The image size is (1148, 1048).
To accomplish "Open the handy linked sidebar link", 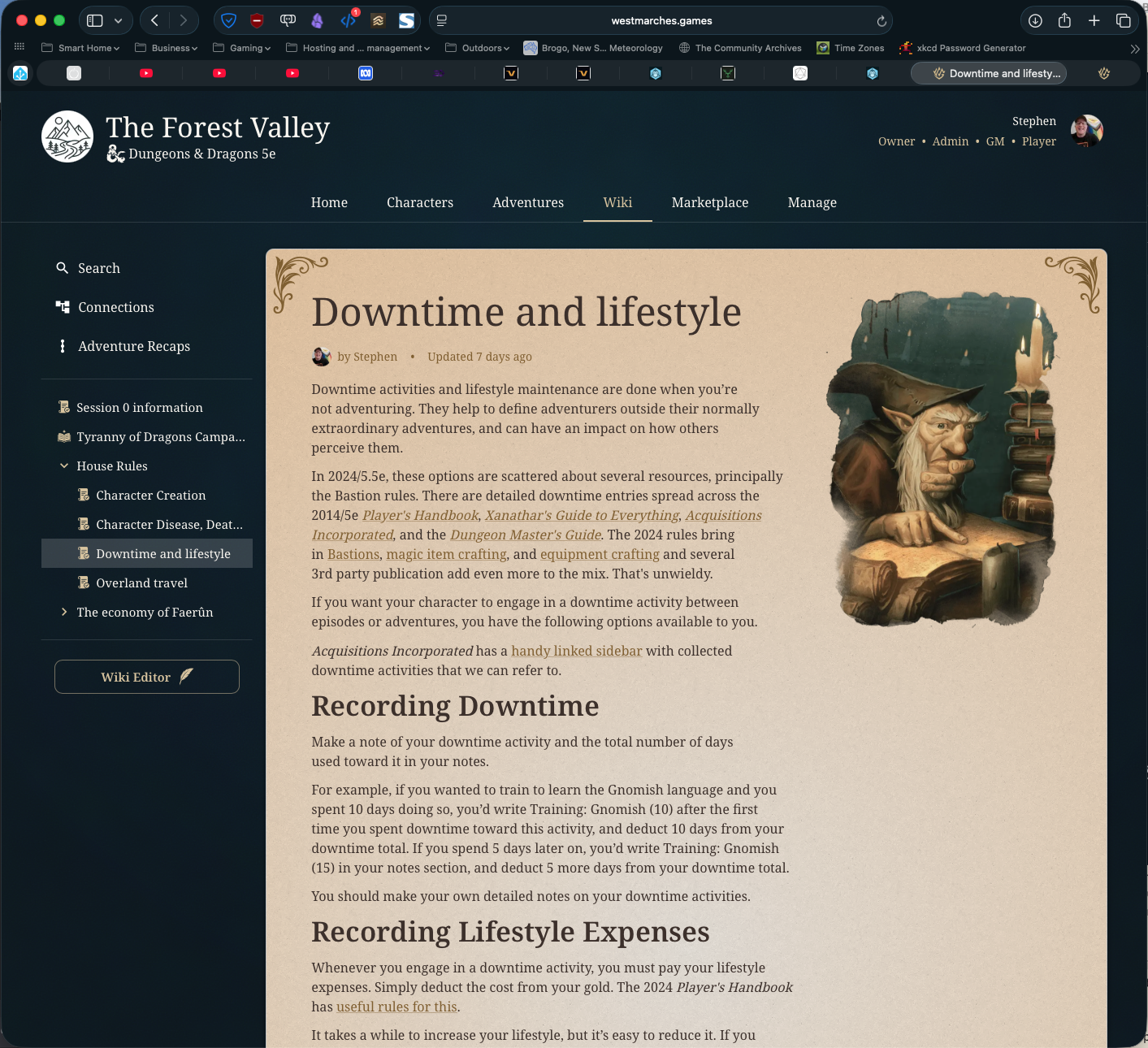I will tap(577, 651).
